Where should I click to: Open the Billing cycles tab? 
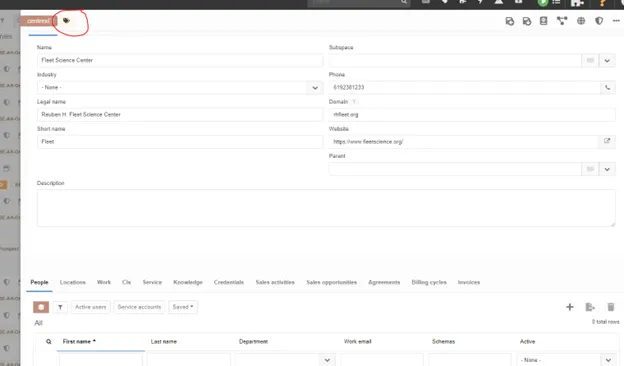tap(429, 282)
